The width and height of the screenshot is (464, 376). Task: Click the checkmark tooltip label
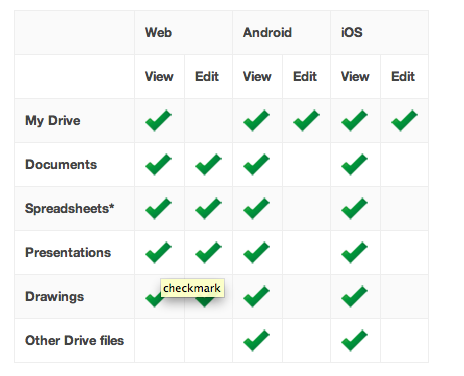click(192, 288)
